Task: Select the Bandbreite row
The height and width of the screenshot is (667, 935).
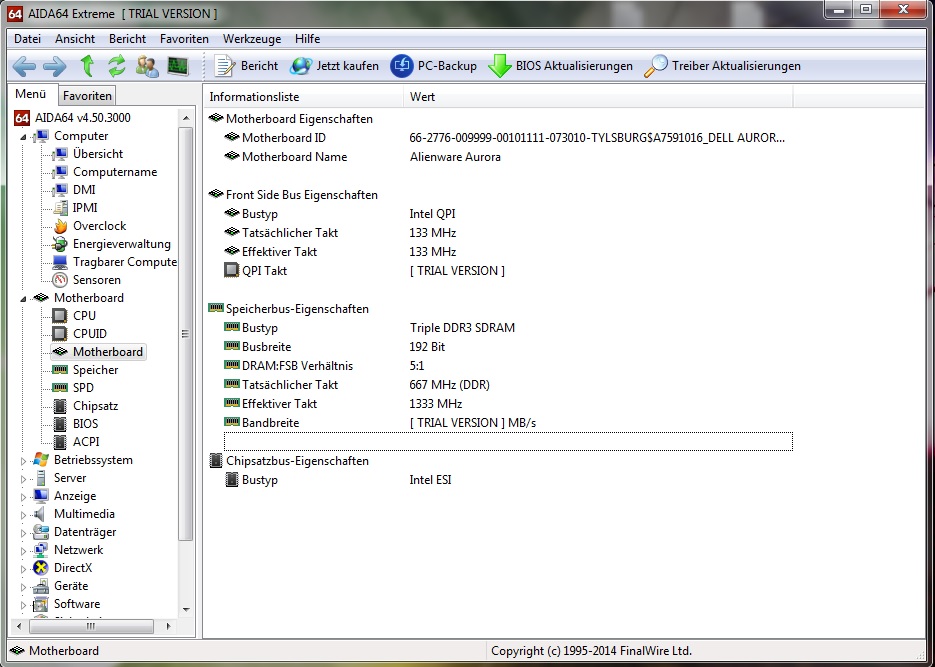Action: [x=508, y=423]
